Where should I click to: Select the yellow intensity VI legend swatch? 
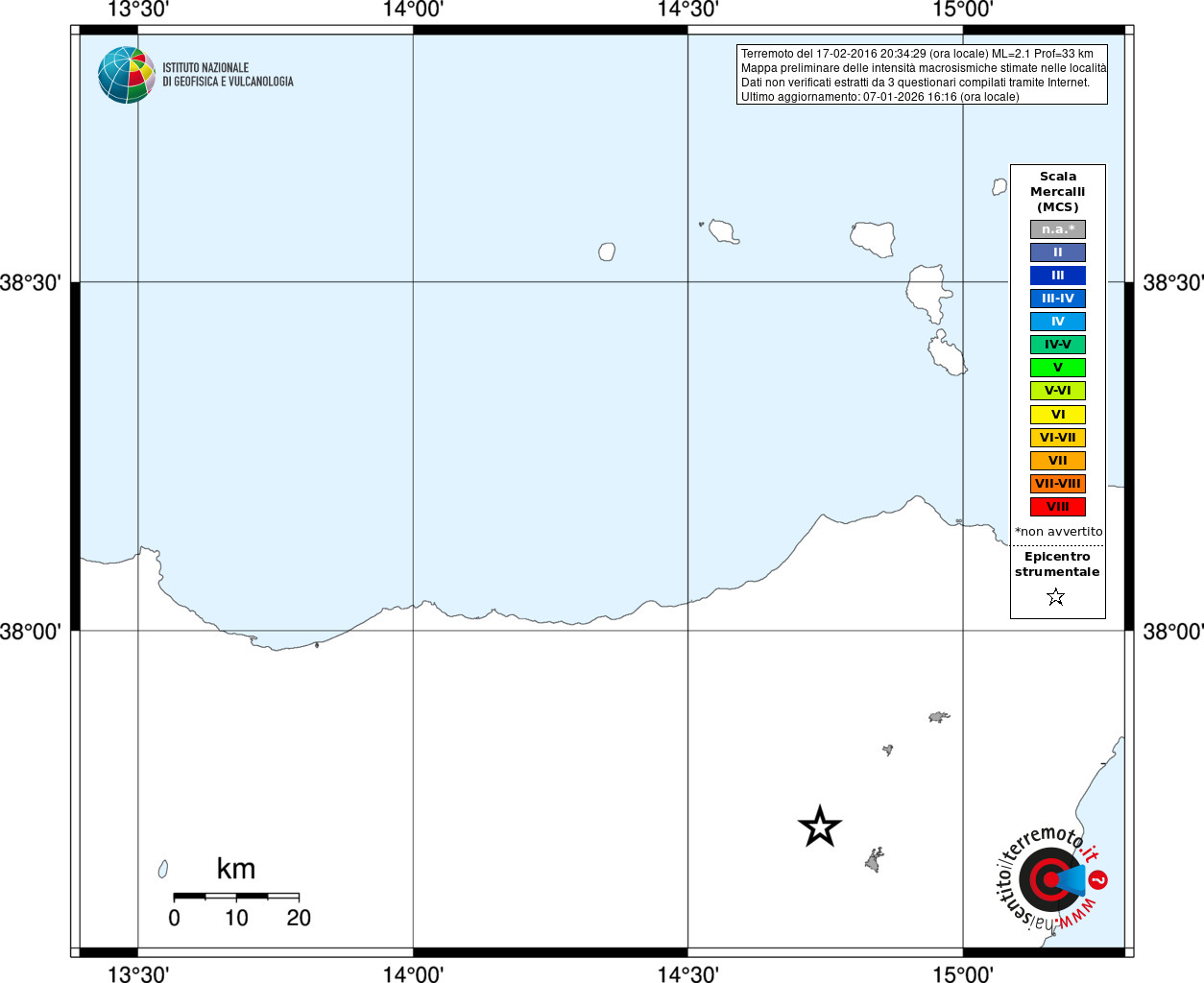[1058, 415]
